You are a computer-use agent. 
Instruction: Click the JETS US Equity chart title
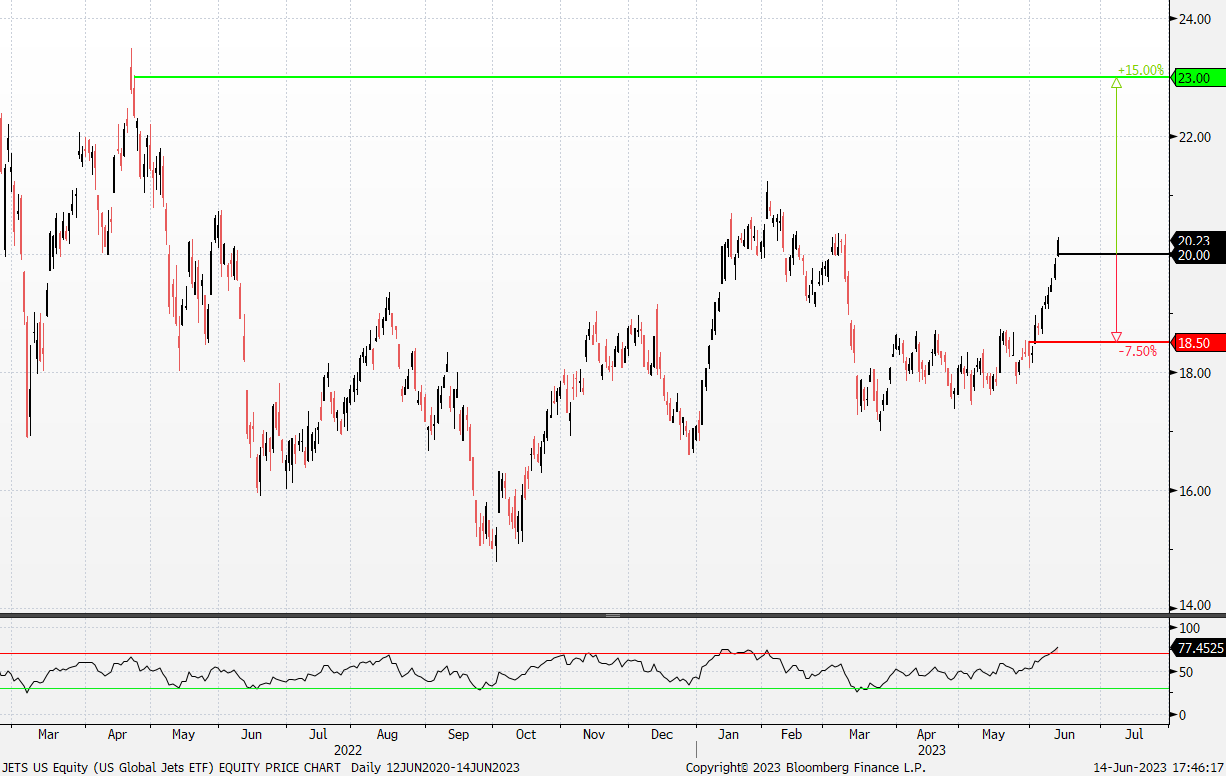[x=172, y=767]
